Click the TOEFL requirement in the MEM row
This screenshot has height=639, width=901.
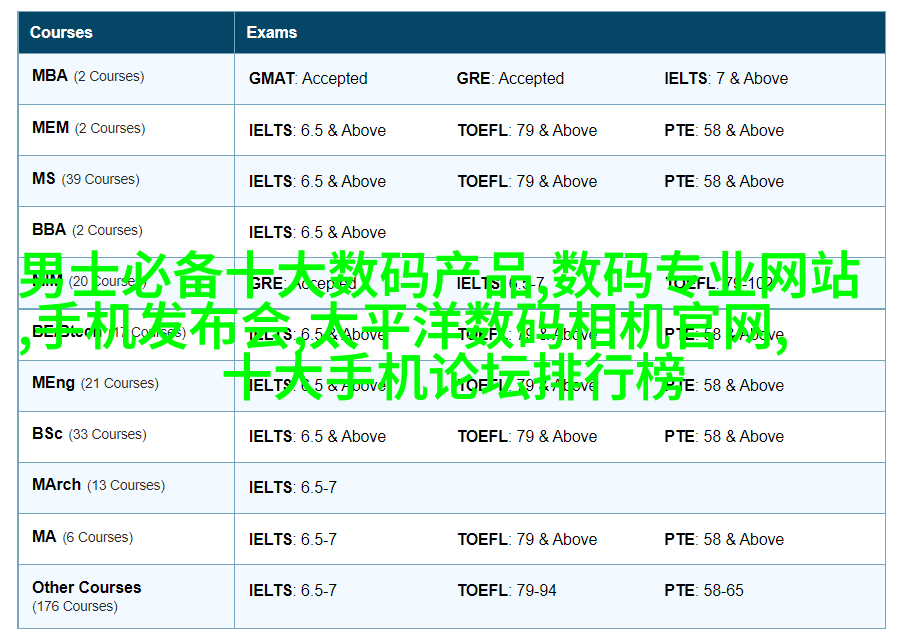point(527,130)
